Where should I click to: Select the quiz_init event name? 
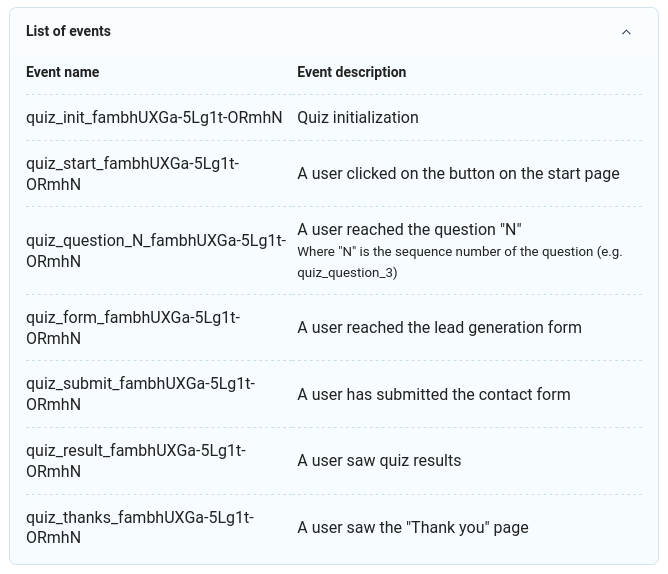point(154,117)
